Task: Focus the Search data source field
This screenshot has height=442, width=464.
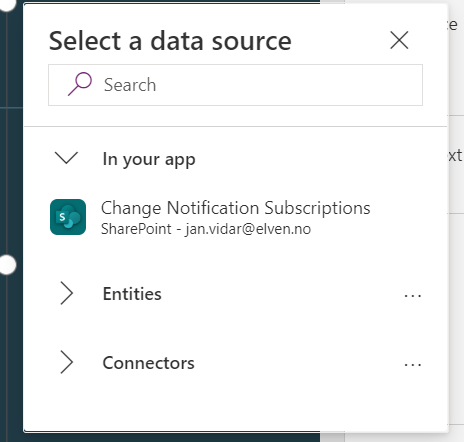Action: pos(235,85)
